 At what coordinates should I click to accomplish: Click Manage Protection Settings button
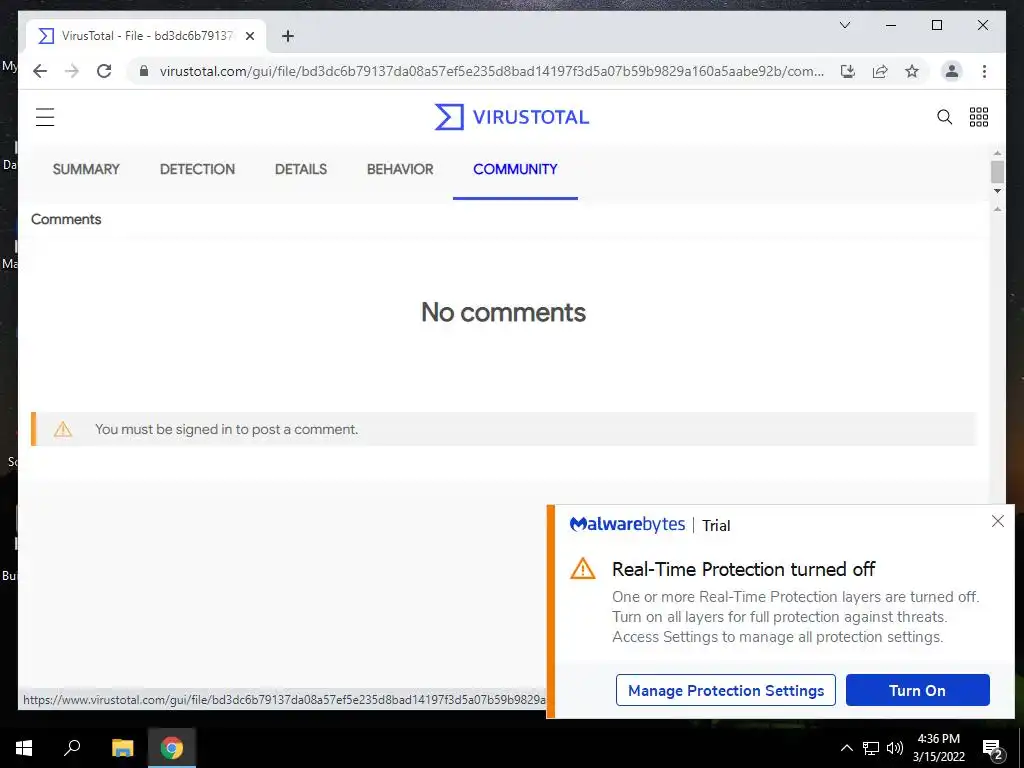pos(726,690)
